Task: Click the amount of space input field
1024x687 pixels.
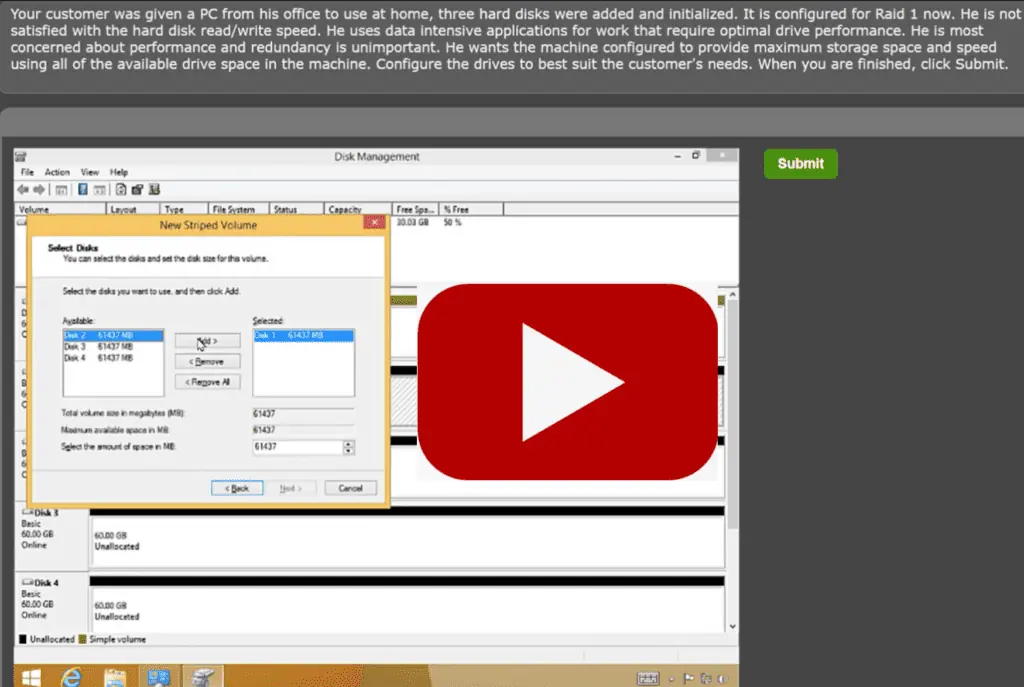Action: click(297, 447)
